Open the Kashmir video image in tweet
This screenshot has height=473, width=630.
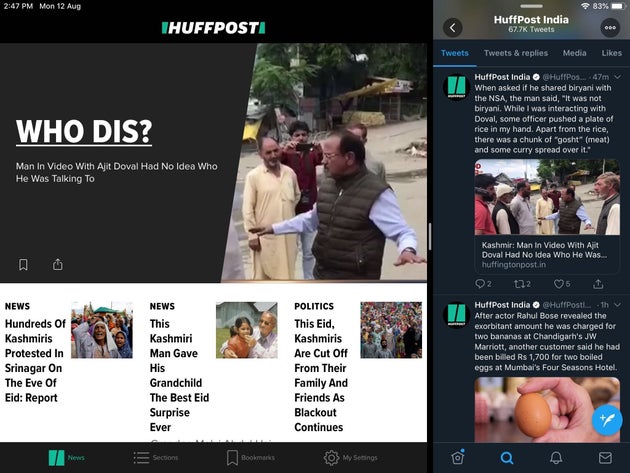[547, 197]
